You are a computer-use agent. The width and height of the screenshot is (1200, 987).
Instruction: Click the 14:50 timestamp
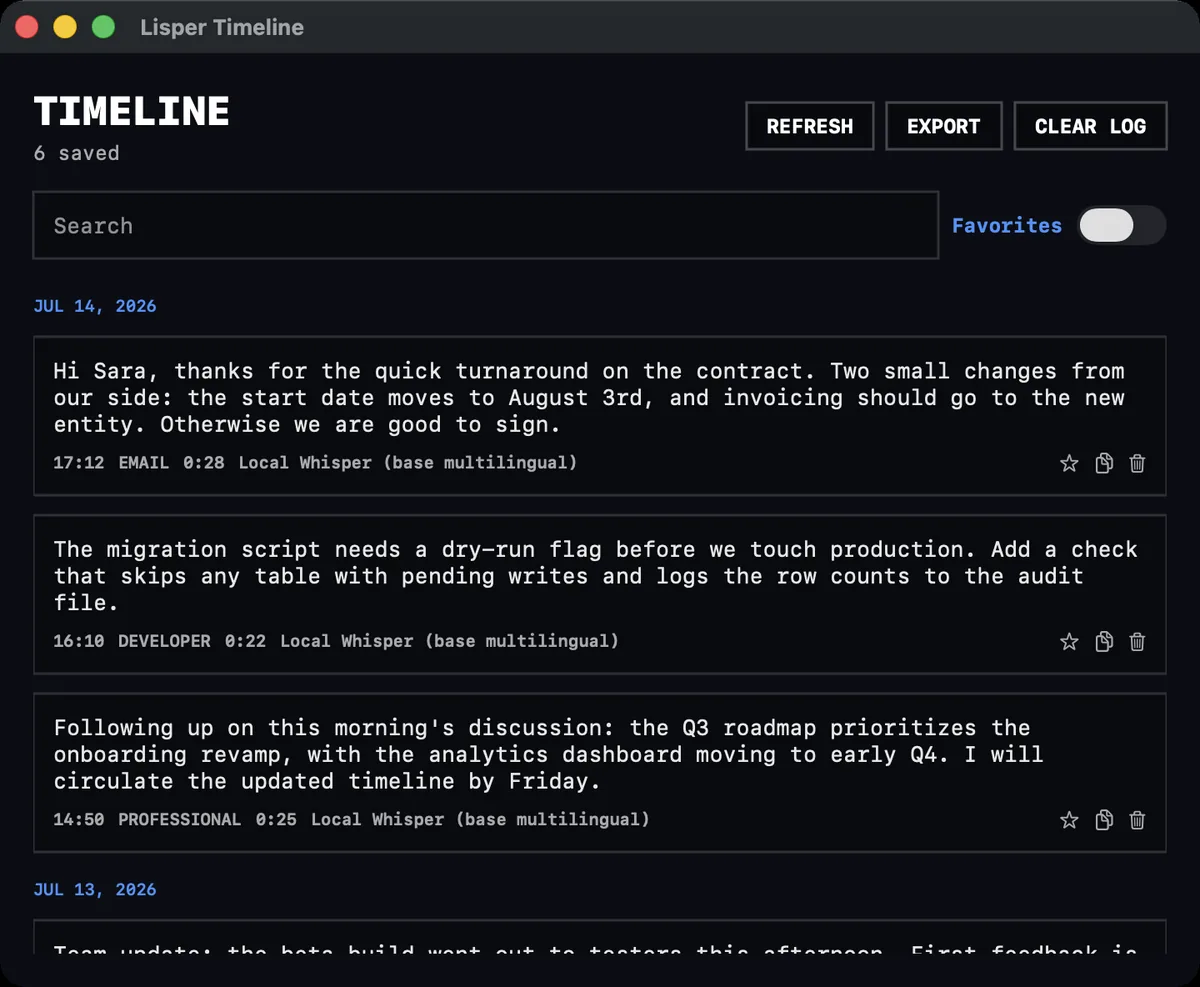[79, 820]
